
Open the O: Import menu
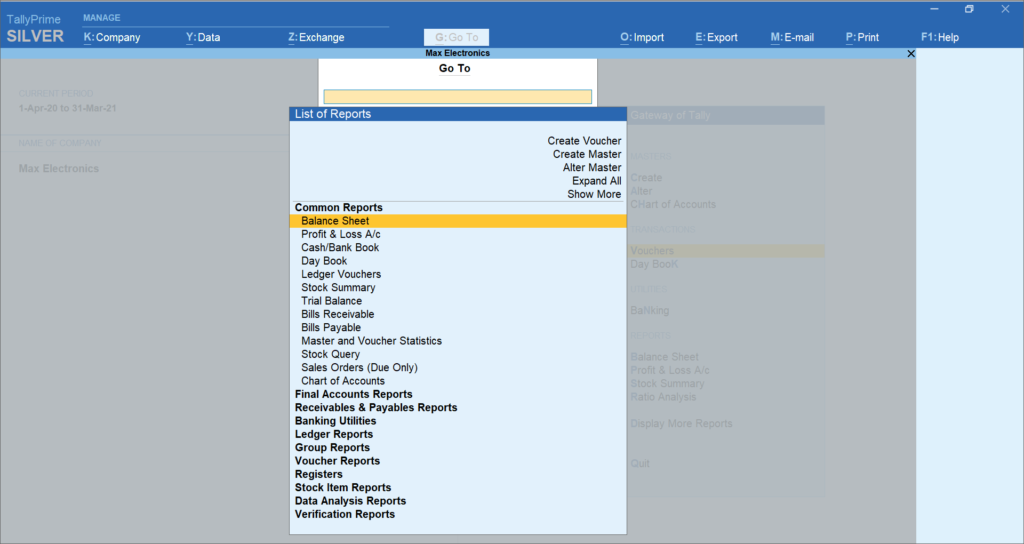pyautogui.click(x=642, y=37)
